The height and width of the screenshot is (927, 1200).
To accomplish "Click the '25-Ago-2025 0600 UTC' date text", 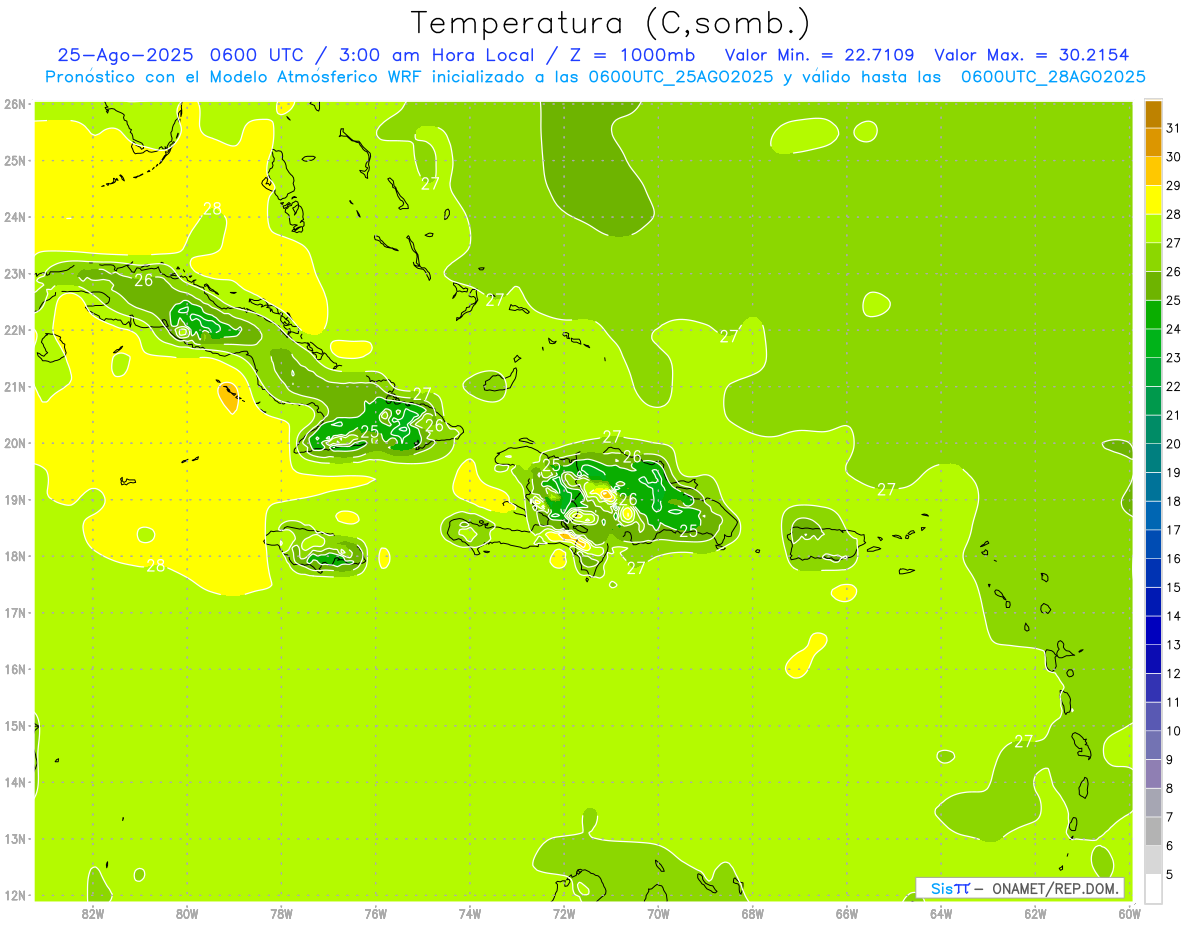I will (178, 55).
